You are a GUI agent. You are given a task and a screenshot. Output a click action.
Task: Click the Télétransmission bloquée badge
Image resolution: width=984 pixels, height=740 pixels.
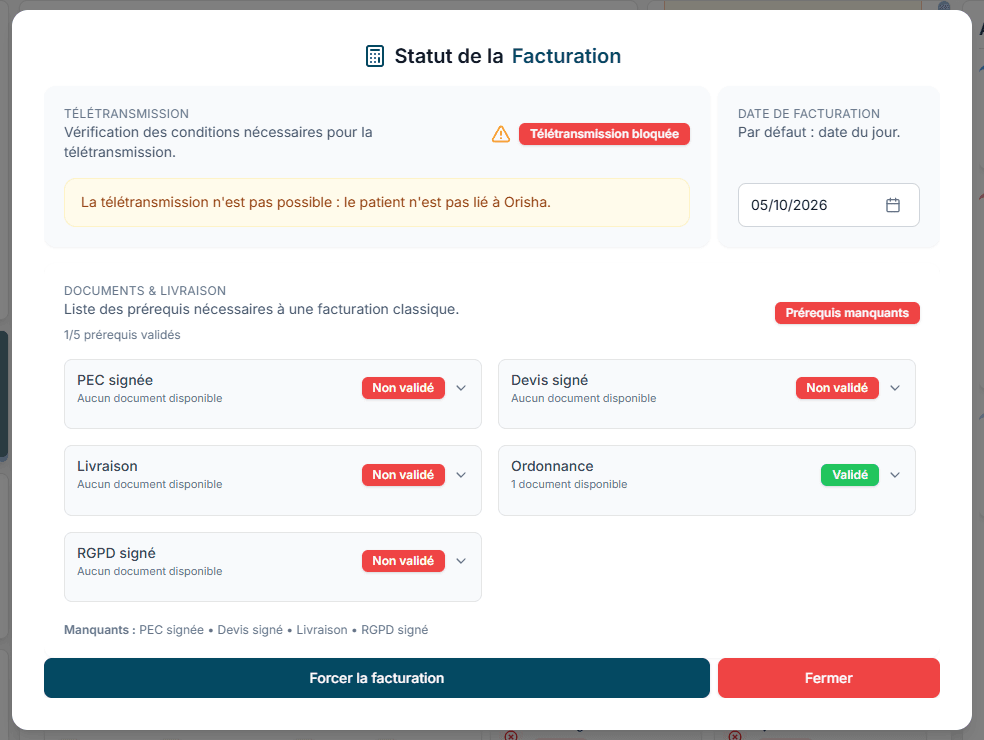pos(604,134)
